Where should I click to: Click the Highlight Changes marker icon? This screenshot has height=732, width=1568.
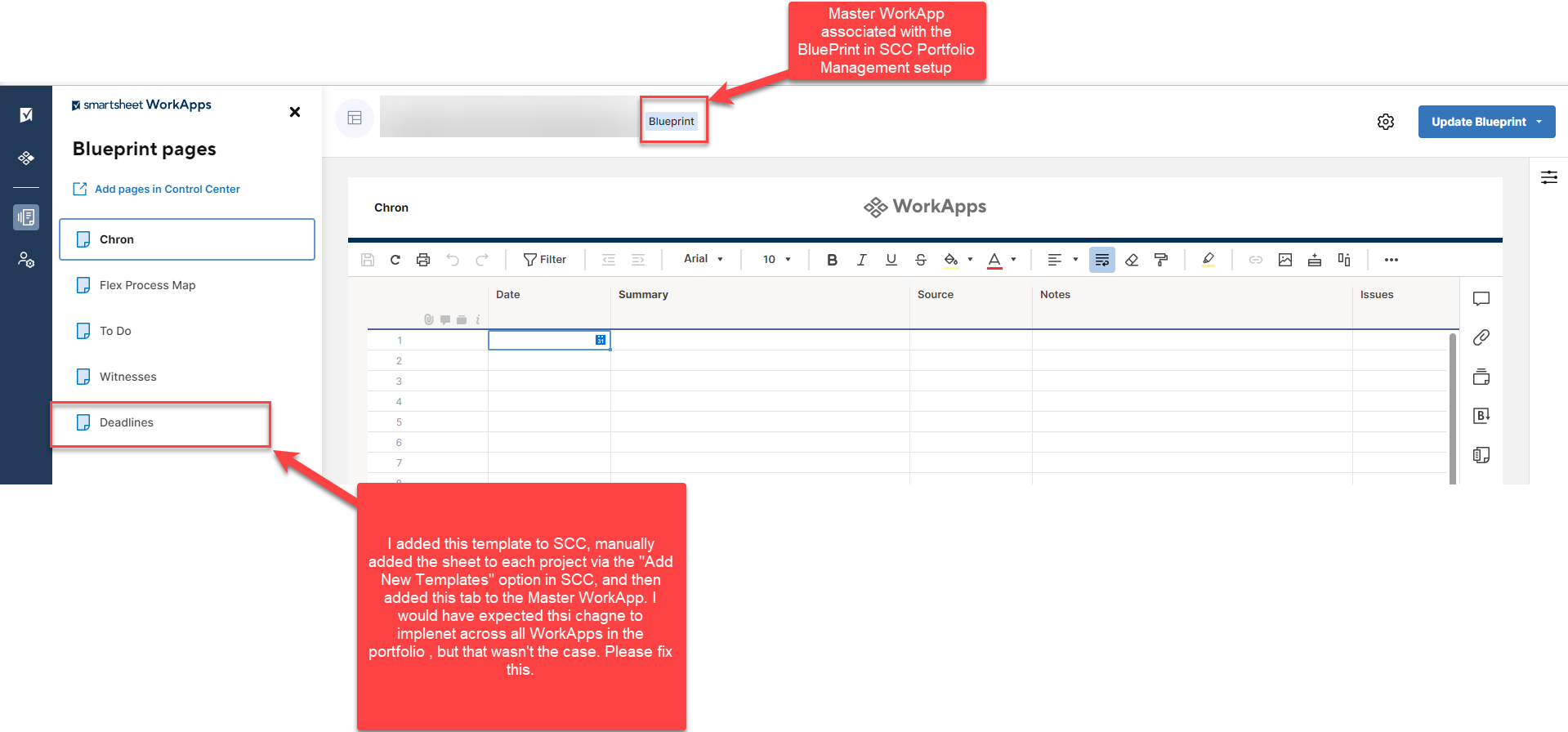click(1208, 260)
